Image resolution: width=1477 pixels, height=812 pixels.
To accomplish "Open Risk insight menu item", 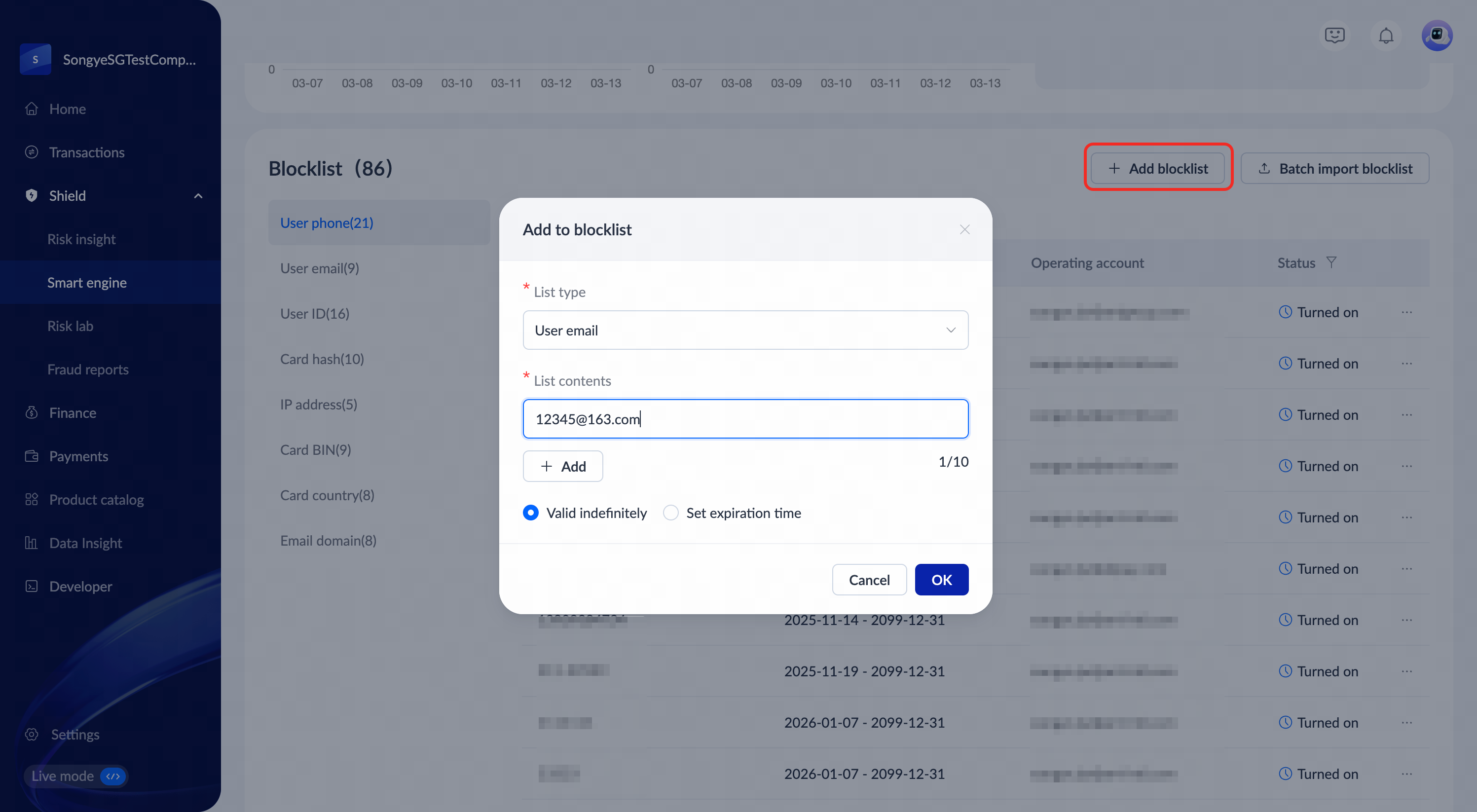I will click(81, 239).
